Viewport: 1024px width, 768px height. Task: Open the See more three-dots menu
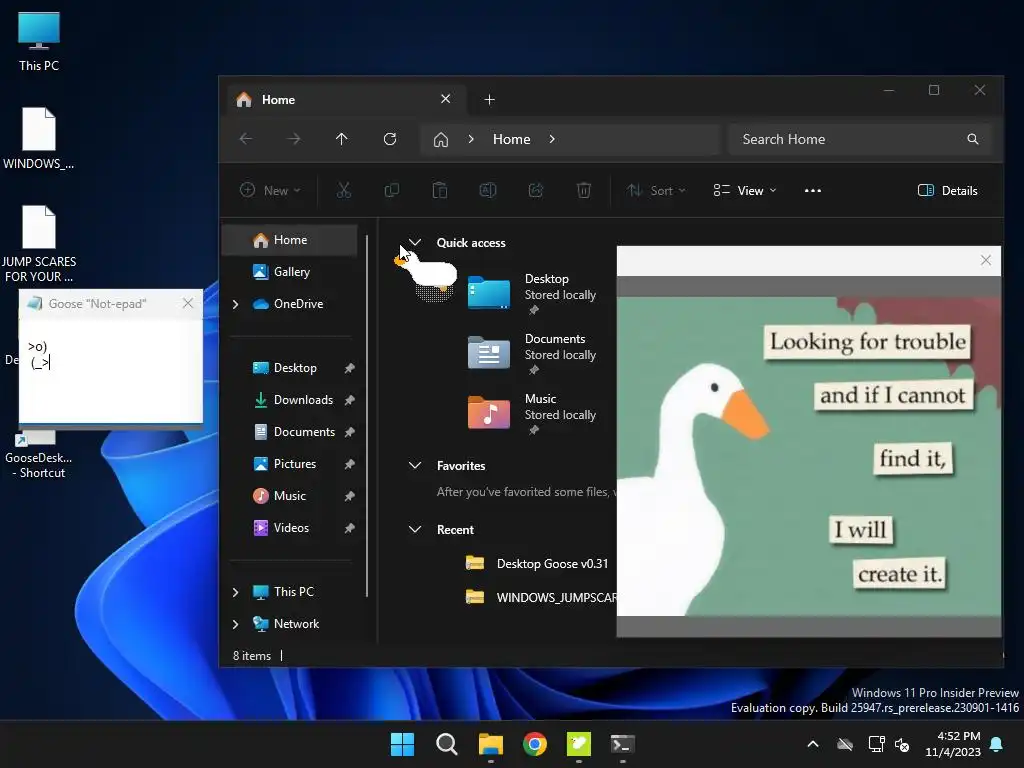pyautogui.click(x=812, y=190)
